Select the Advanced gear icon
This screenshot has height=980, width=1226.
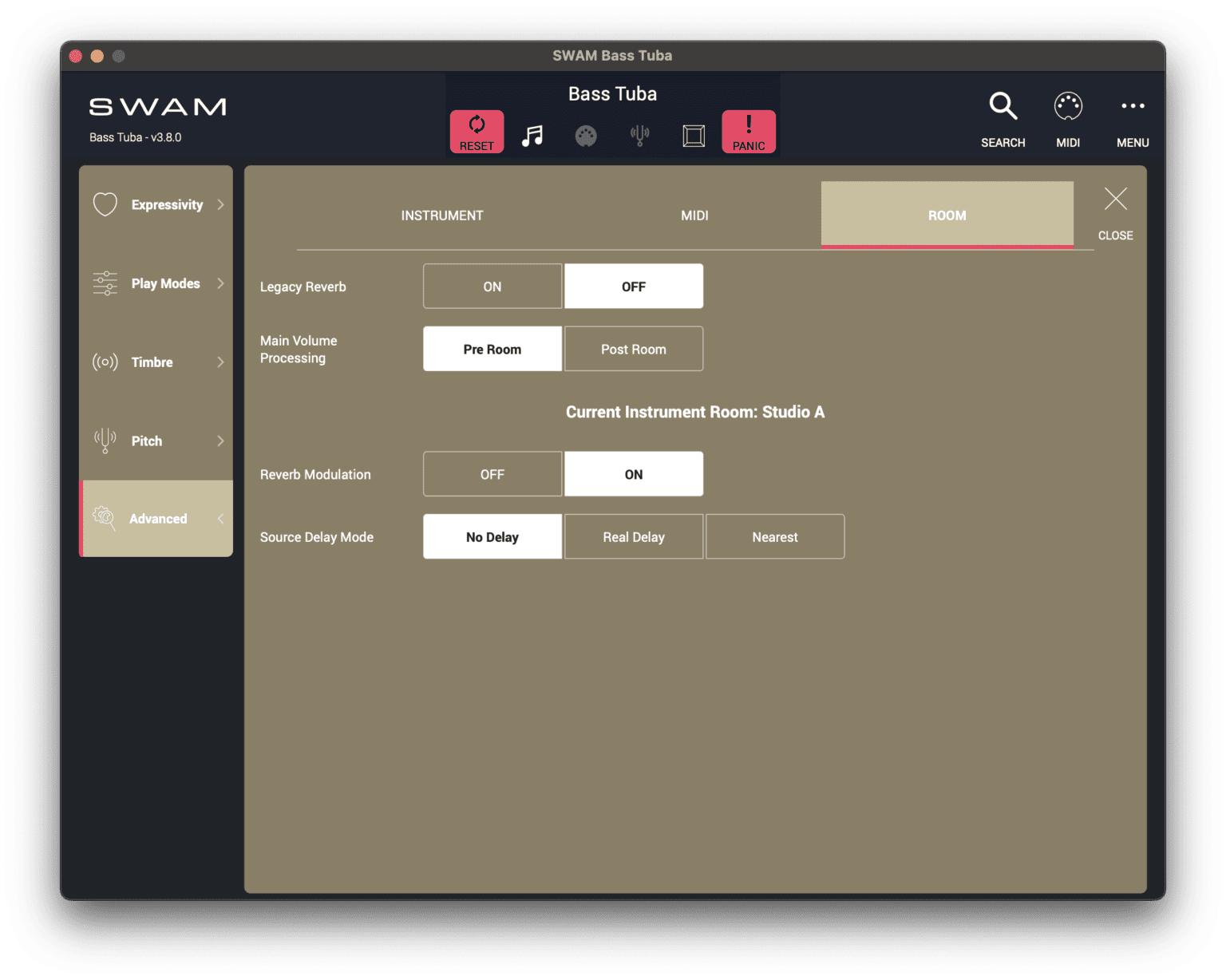coord(105,518)
